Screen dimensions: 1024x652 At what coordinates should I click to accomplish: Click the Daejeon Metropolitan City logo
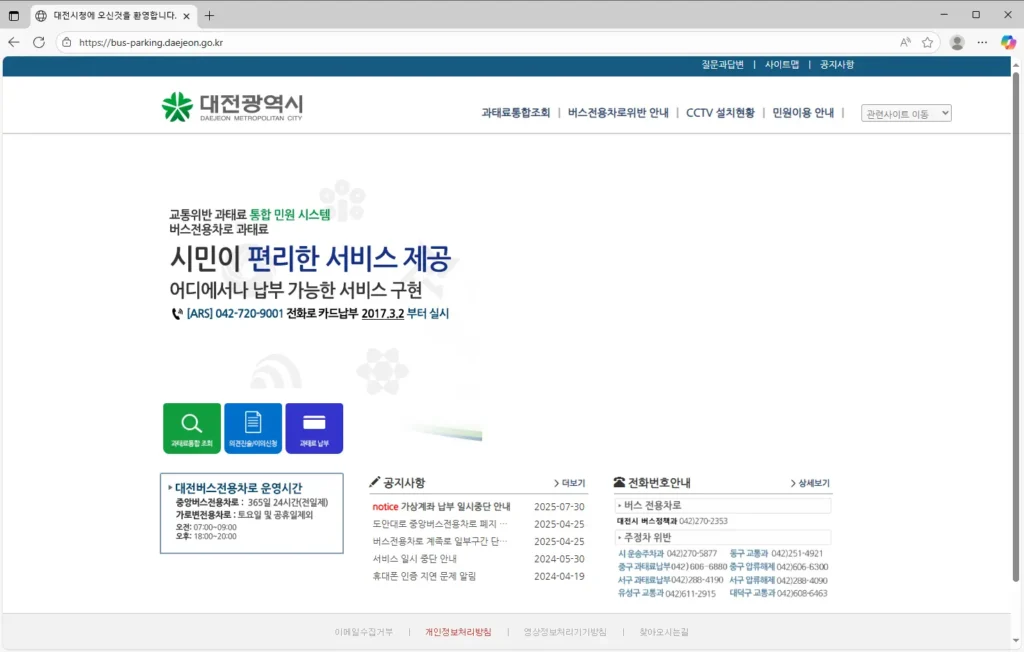[233, 107]
